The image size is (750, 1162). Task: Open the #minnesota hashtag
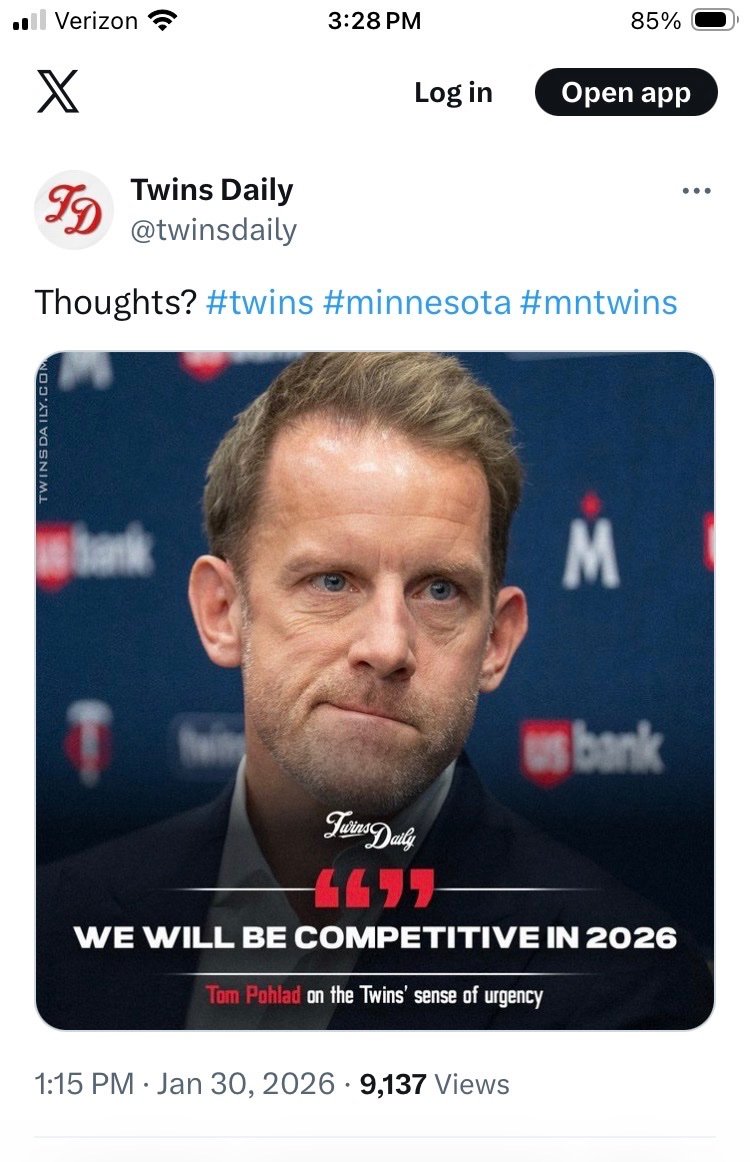(x=417, y=302)
